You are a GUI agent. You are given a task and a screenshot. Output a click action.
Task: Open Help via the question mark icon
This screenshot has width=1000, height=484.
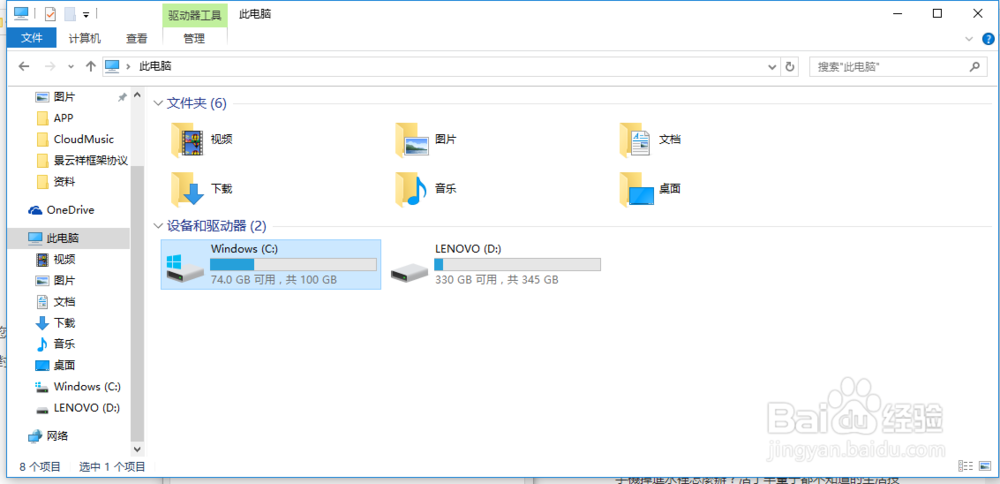987,39
